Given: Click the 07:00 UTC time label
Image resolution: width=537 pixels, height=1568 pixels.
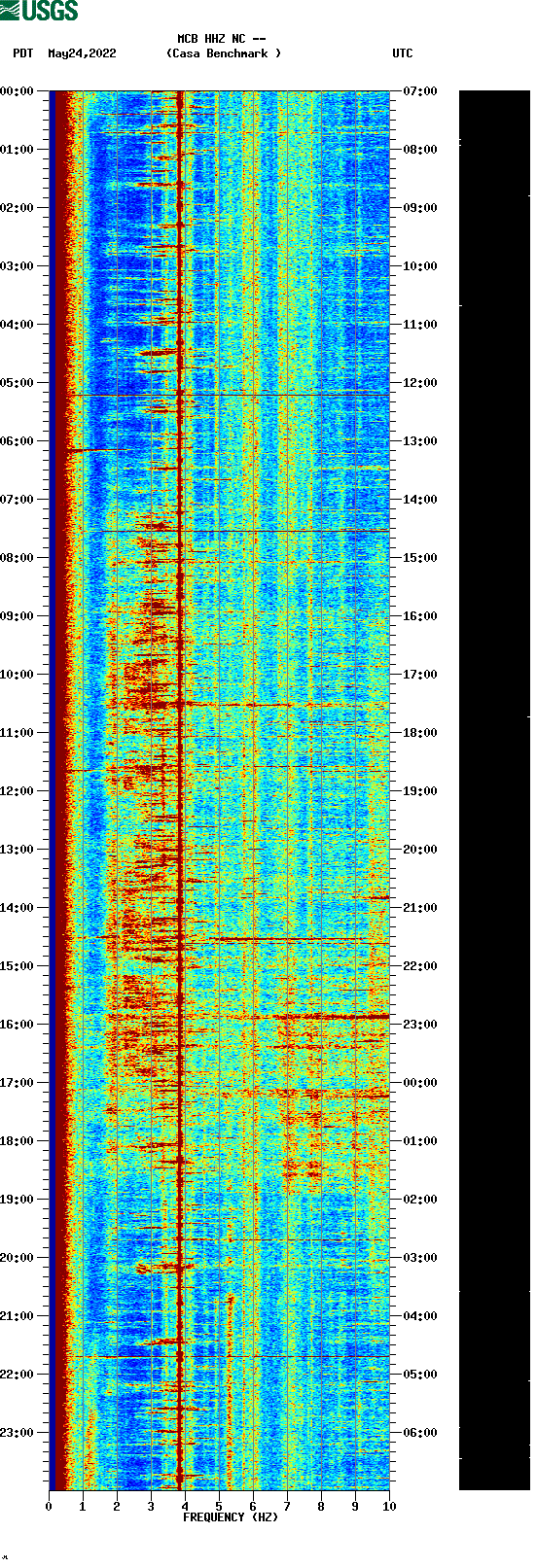Looking at the screenshot, I should pyautogui.click(x=420, y=91).
